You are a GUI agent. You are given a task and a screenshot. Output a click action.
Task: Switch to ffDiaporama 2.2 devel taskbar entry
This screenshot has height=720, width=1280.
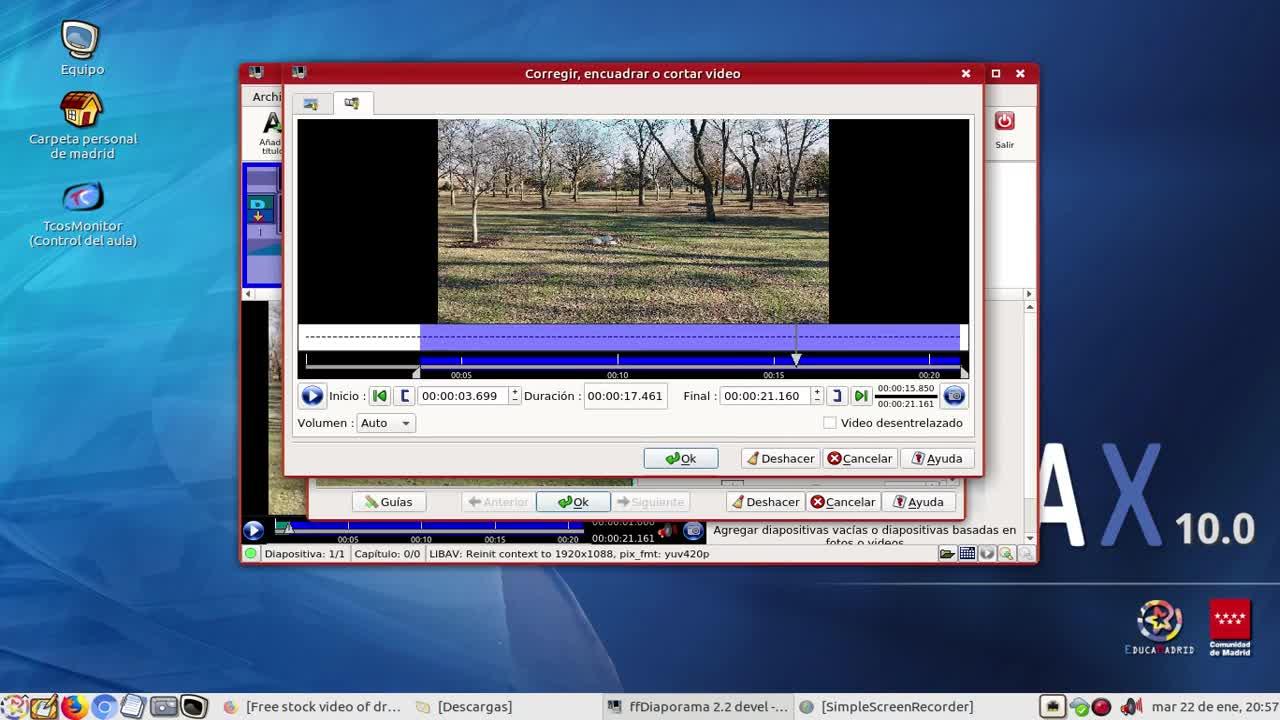698,707
